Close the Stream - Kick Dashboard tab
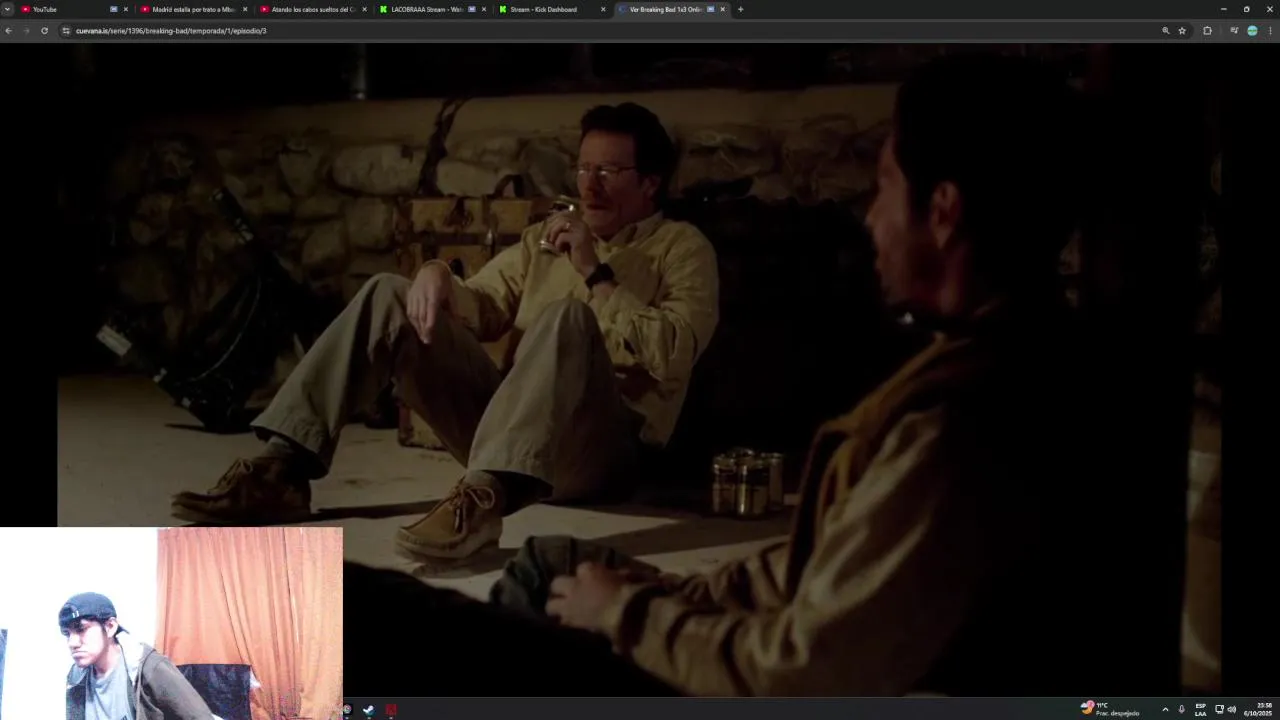The width and height of the screenshot is (1280, 720). (x=603, y=9)
